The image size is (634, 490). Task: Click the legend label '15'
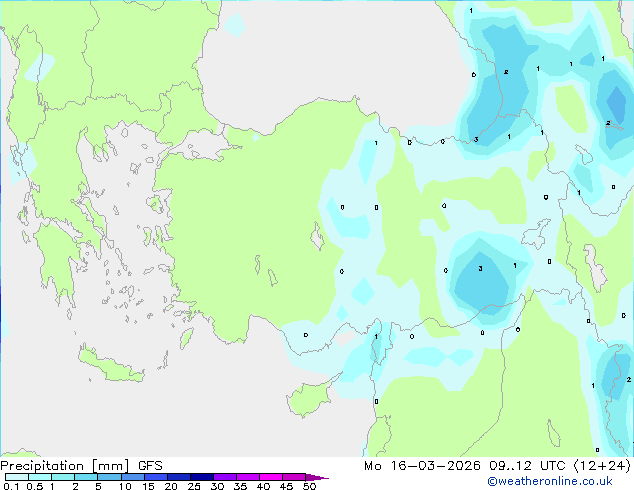point(148,486)
